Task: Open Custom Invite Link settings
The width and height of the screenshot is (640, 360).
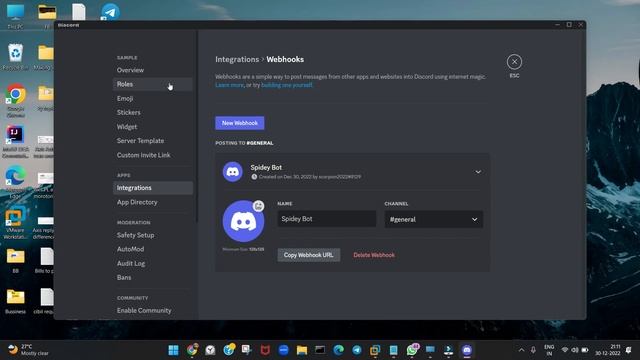Action: coord(153,155)
